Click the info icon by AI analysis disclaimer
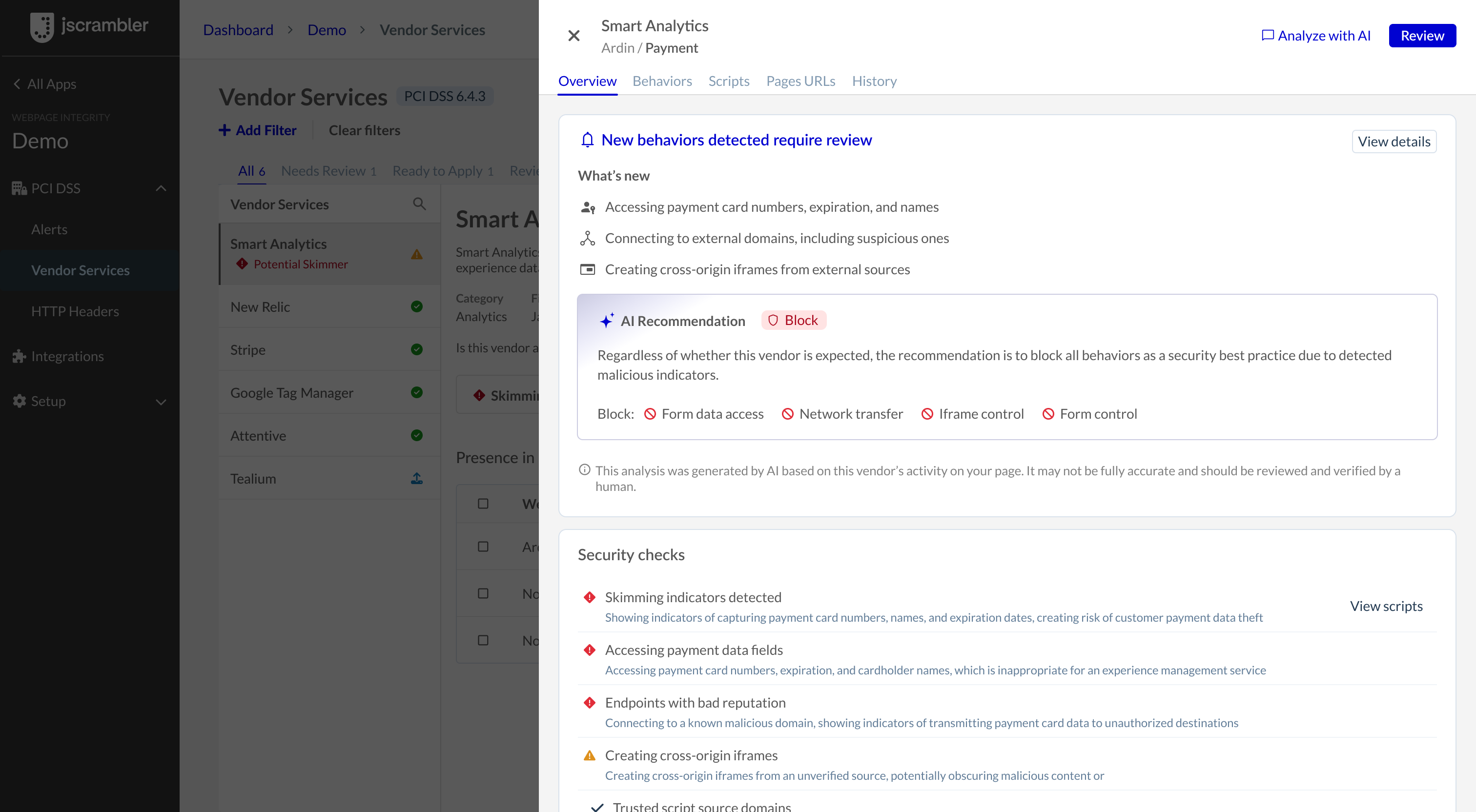 pyautogui.click(x=584, y=470)
